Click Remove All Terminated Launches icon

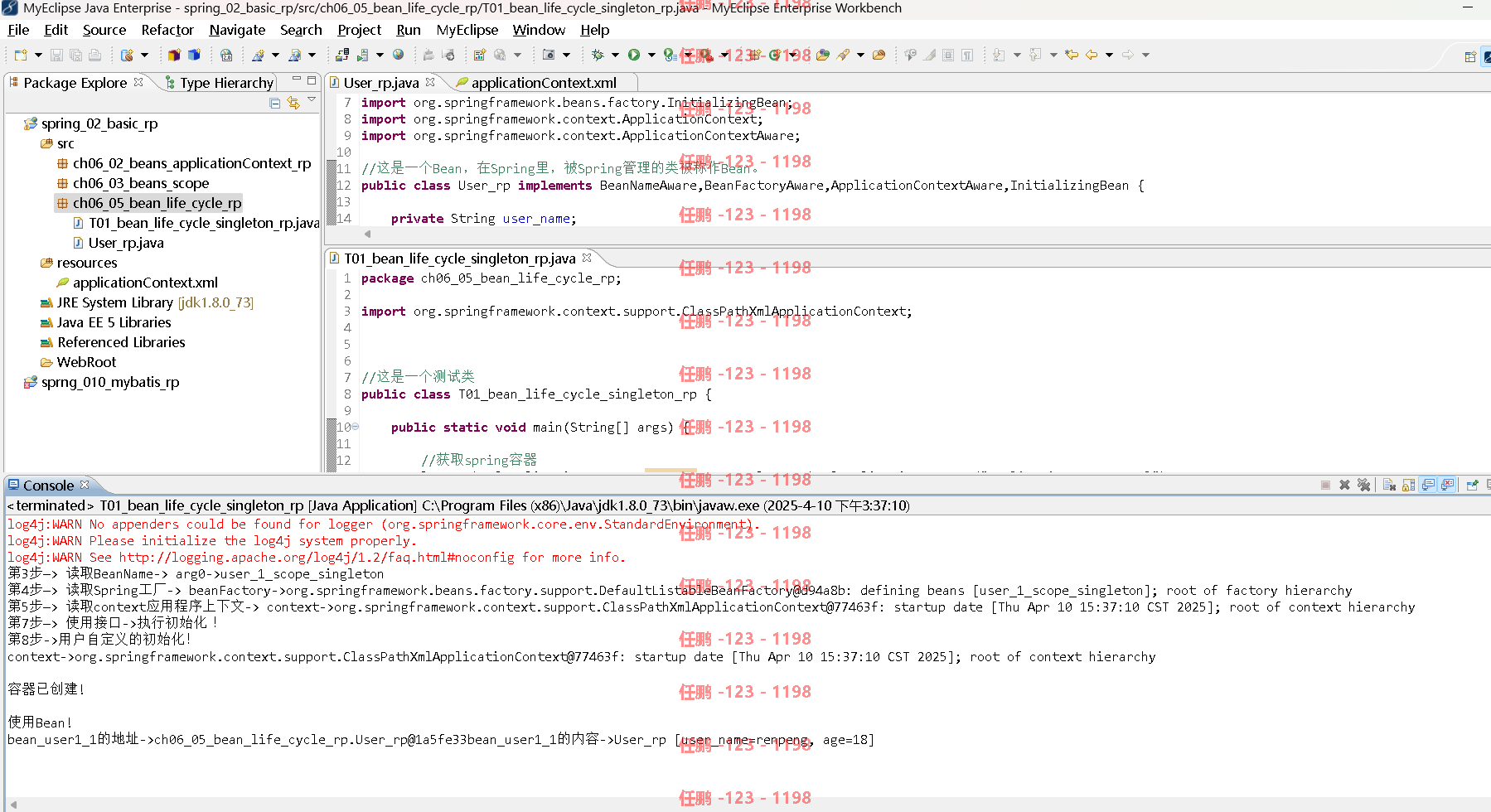point(1363,485)
